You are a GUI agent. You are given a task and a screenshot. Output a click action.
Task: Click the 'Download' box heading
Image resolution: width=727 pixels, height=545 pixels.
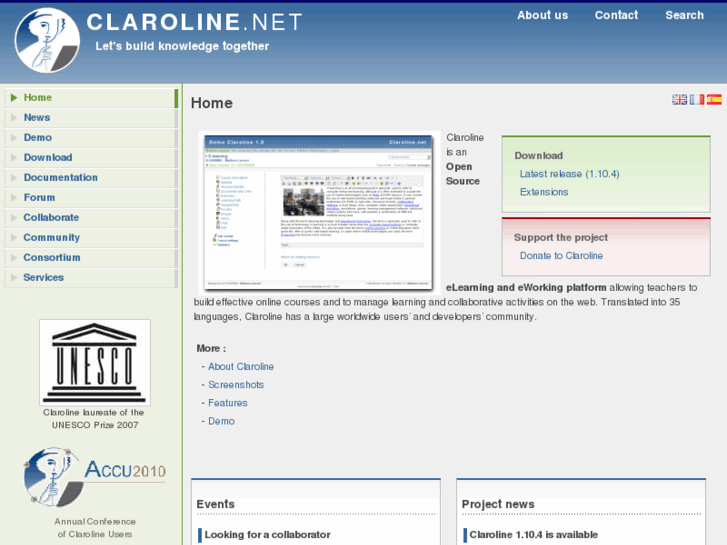(x=538, y=155)
